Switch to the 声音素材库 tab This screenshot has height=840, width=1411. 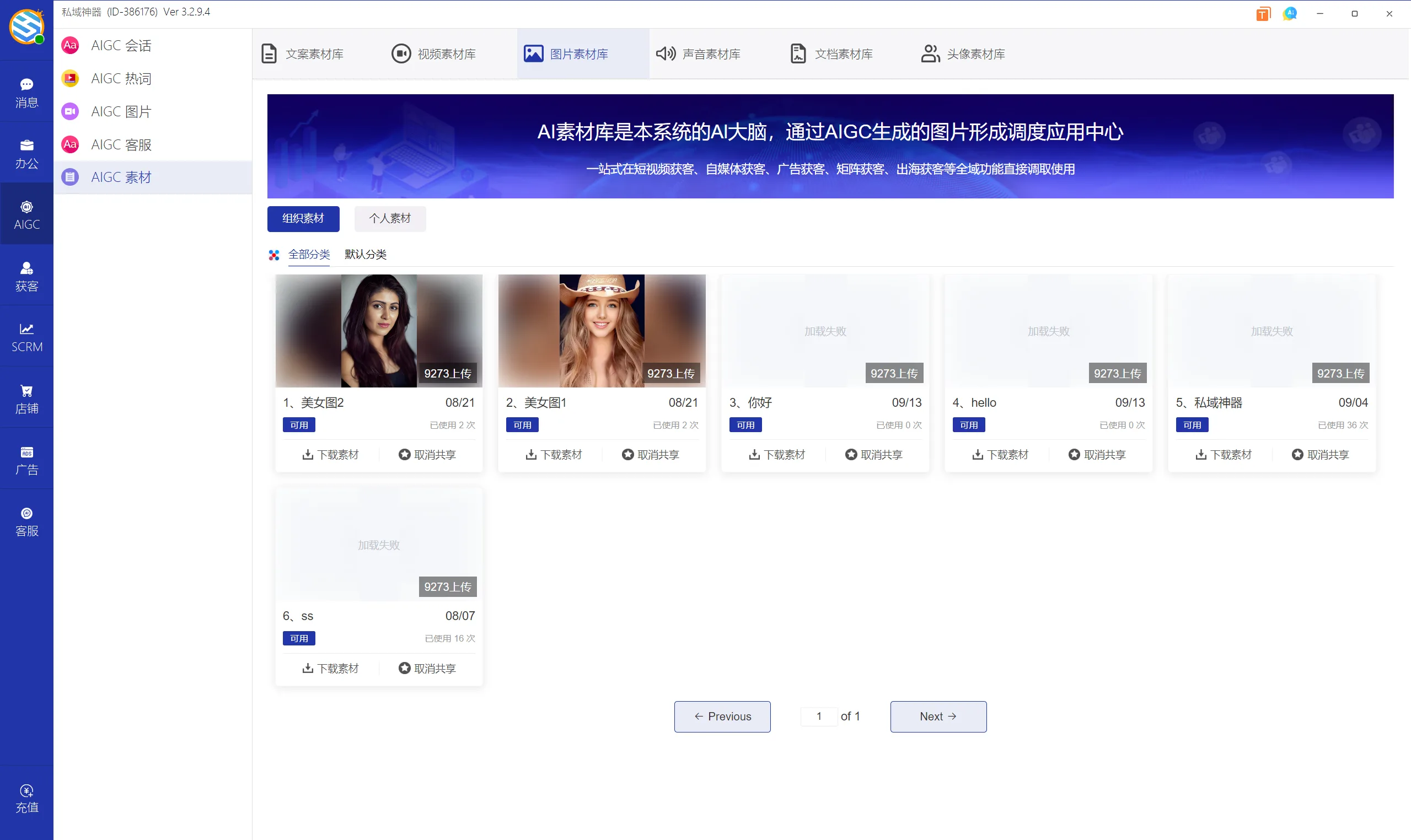pos(699,53)
